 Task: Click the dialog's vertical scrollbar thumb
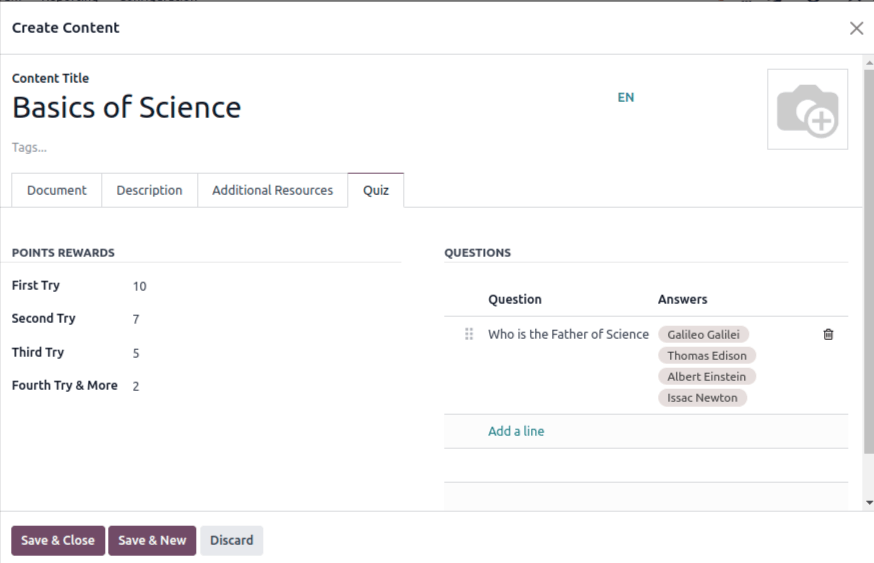point(869,261)
